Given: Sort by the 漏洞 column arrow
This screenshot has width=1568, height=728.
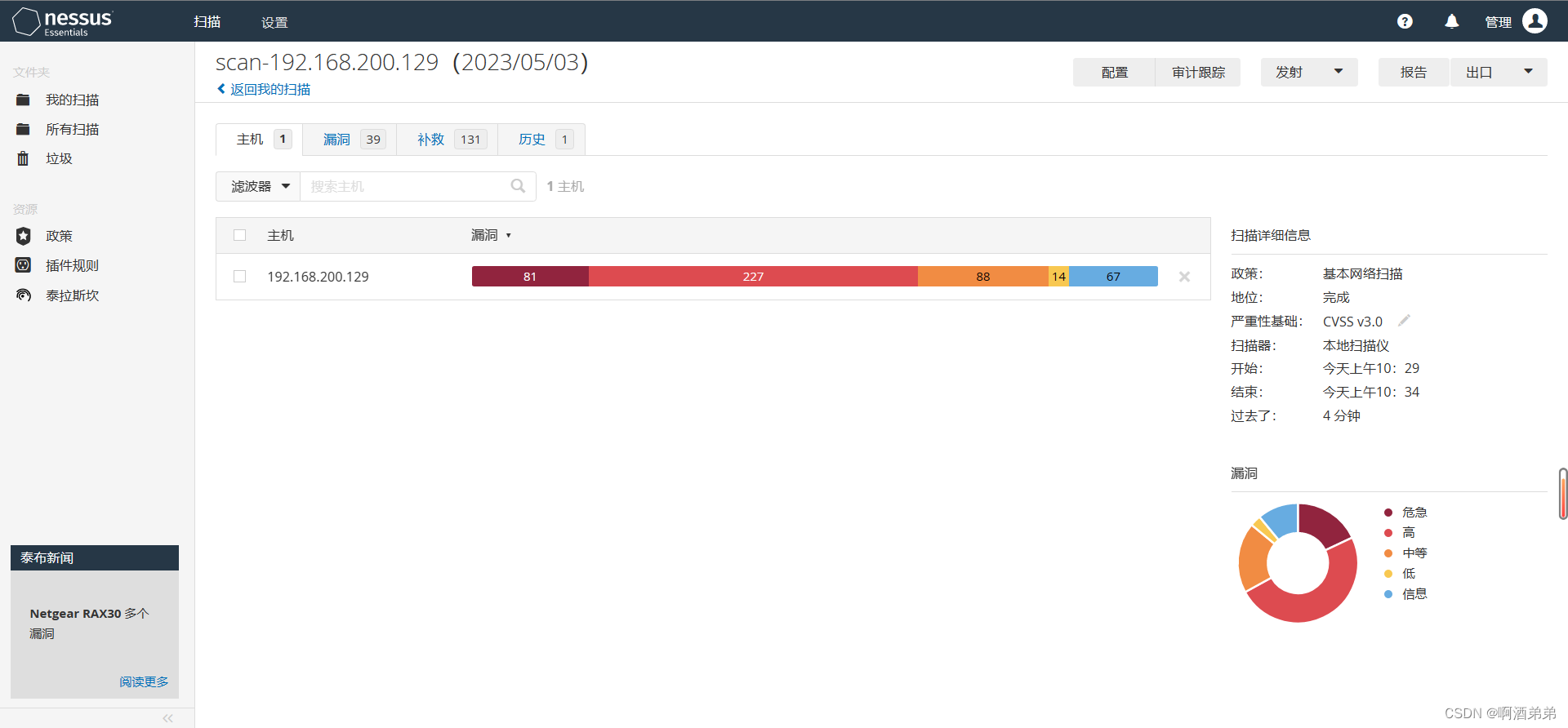Looking at the screenshot, I should 508,235.
